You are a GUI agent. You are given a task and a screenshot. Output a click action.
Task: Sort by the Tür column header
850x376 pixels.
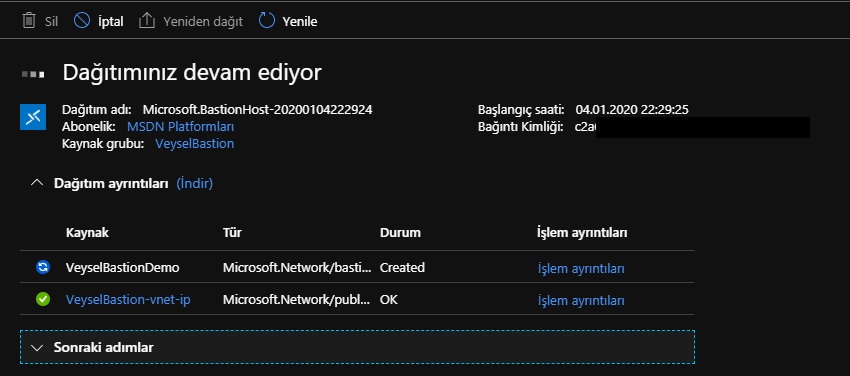click(x=232, y=232)
